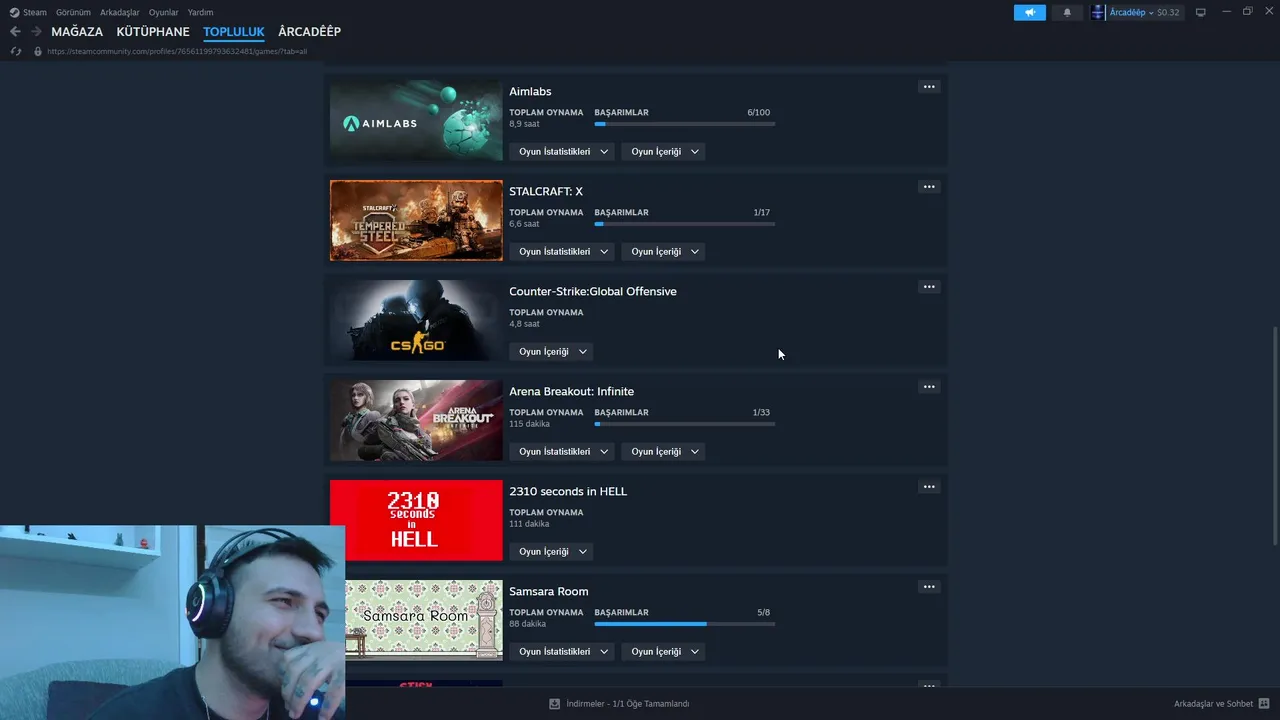
Task: Open the Oyunlar menu
Action: pyautogui.click(x=164, y=12)
